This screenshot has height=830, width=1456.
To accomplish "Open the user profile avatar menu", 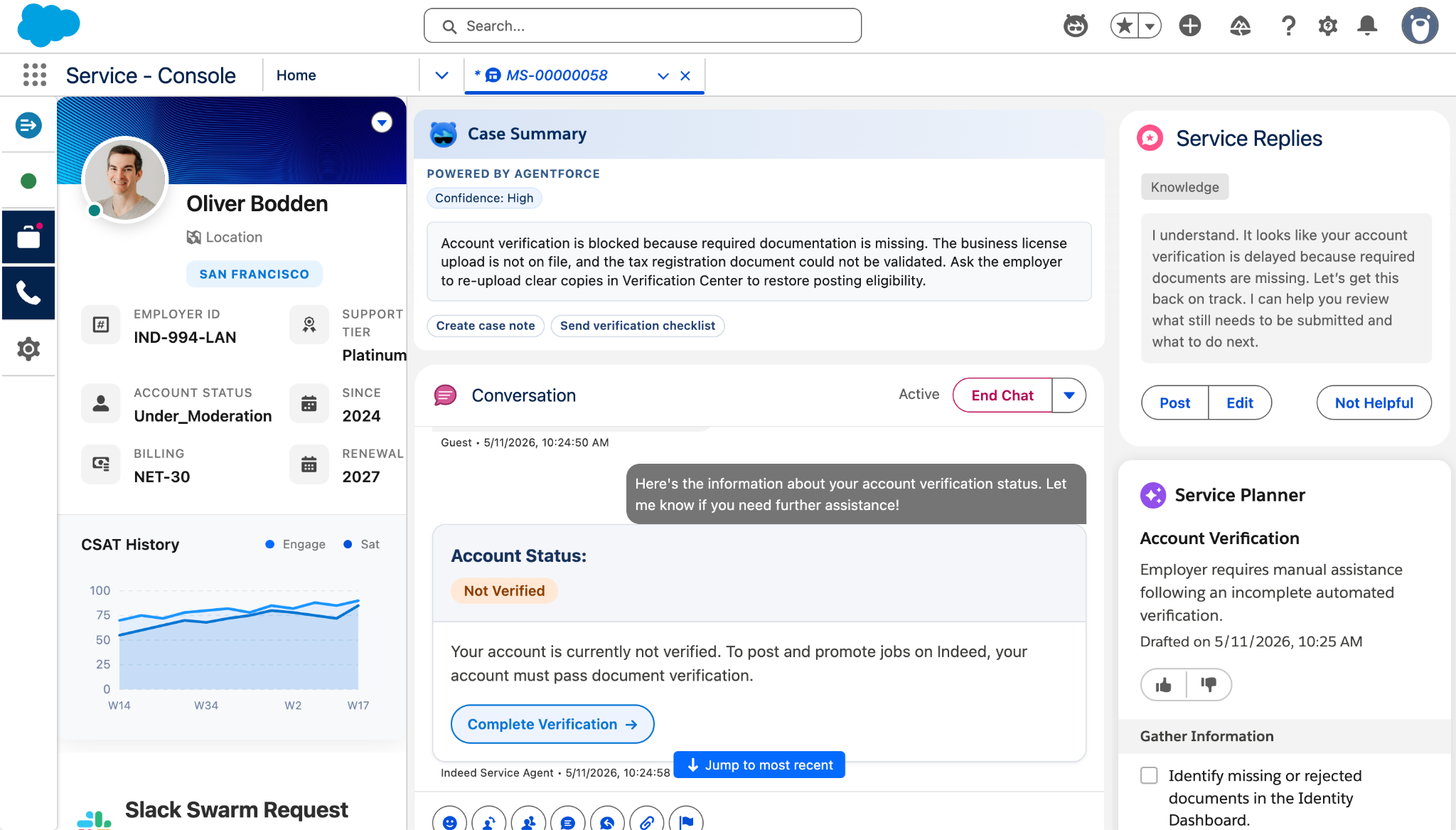I will tap(1420, 26).
